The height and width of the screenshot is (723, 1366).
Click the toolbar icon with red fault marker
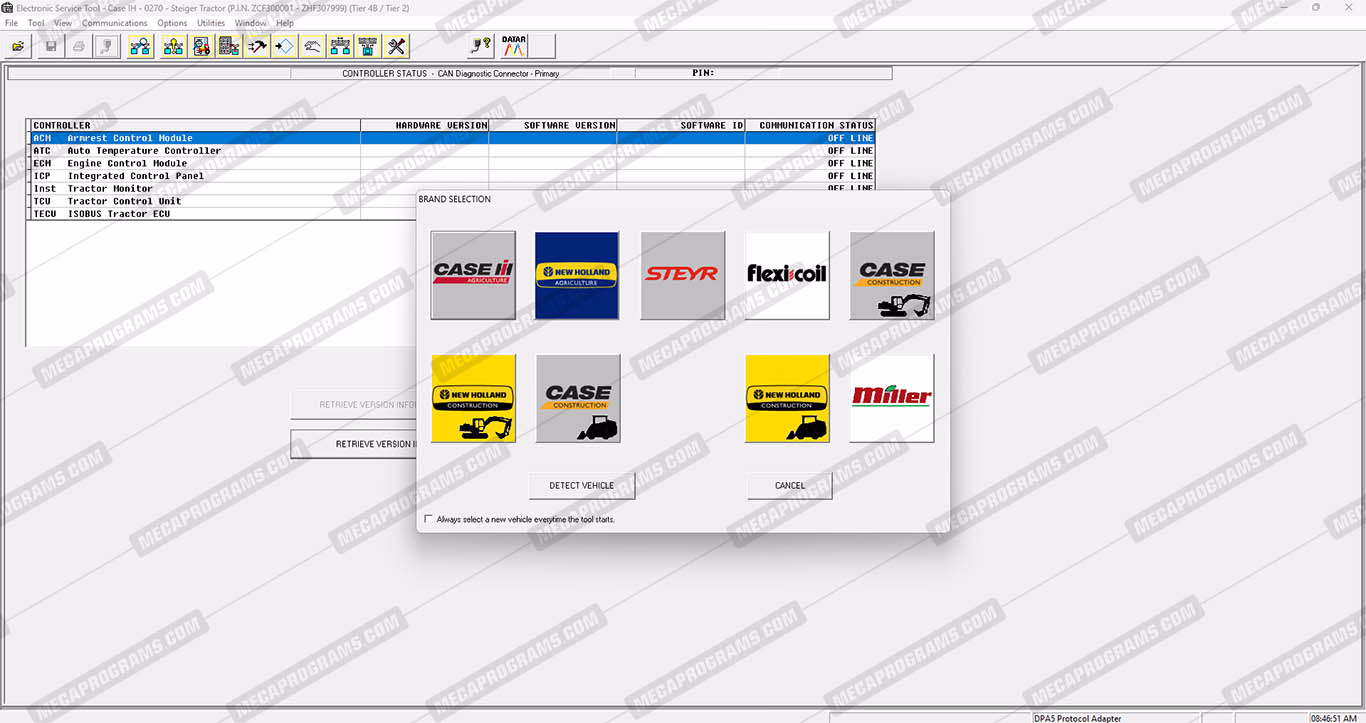point(201,46)
